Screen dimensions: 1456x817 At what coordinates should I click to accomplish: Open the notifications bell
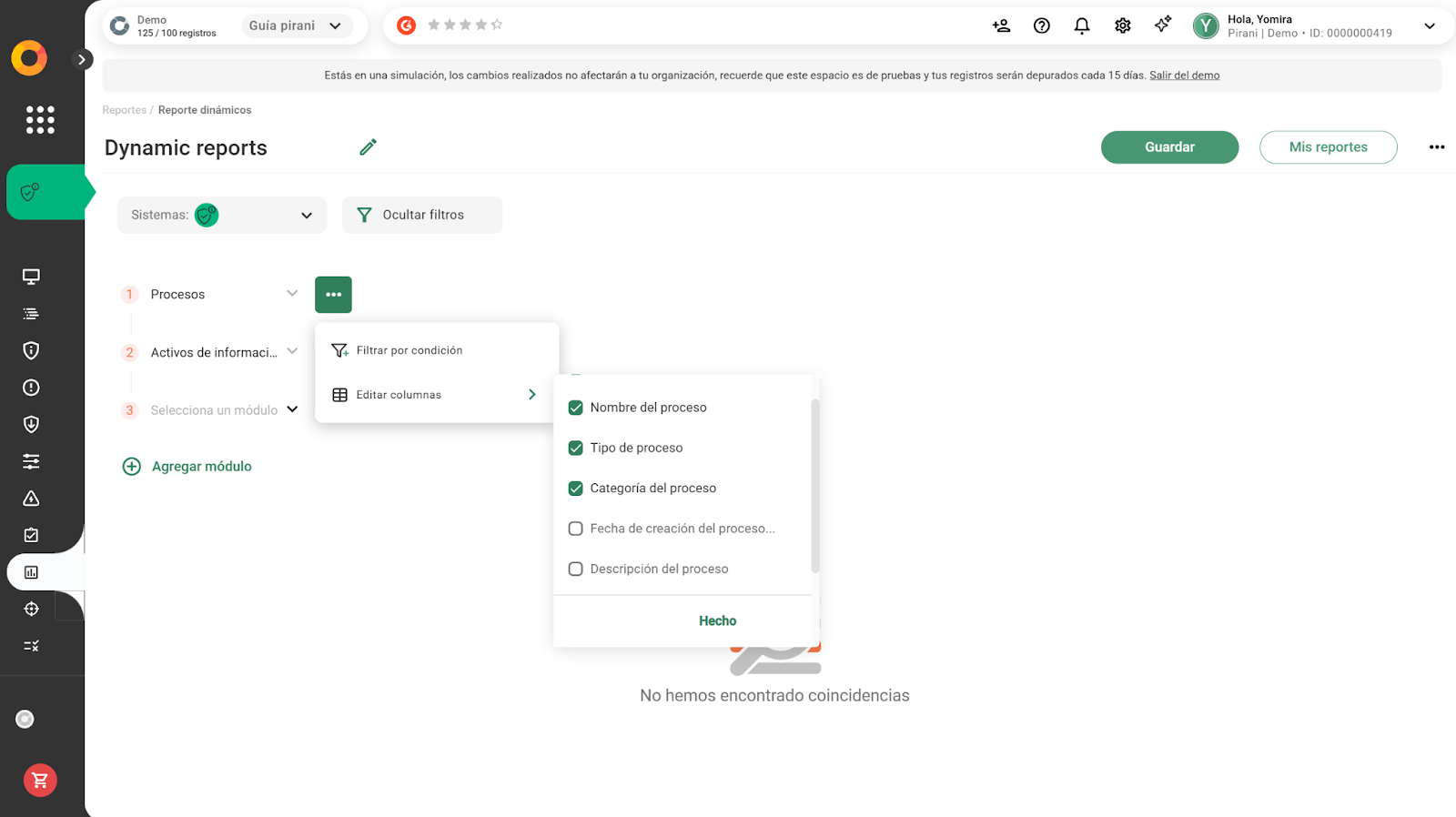tap(1081, 26)
